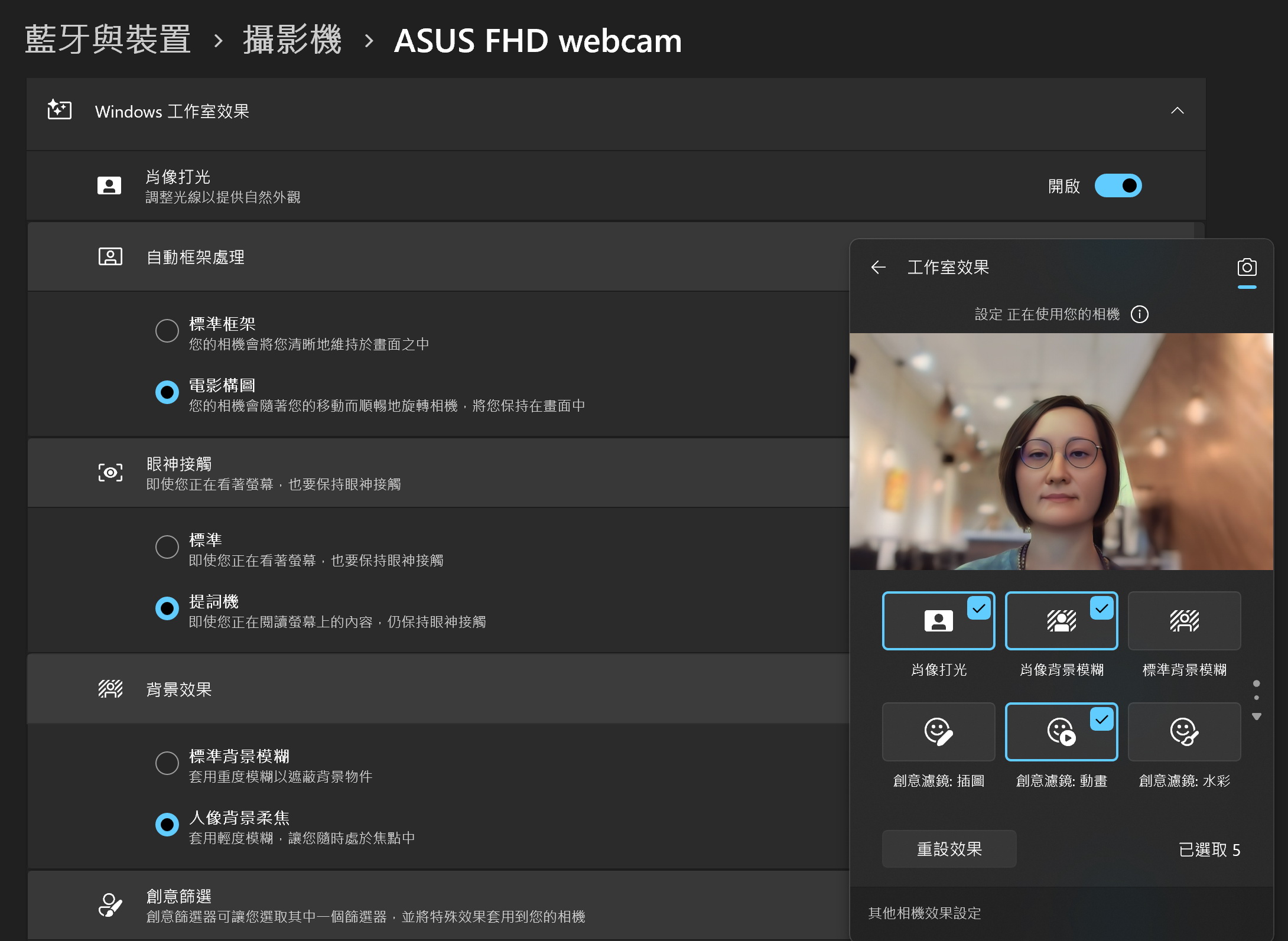Screen dimensions: 1288x941
Task: Choose the 標準背景模糊 radio option
Action: pos(167,763)
